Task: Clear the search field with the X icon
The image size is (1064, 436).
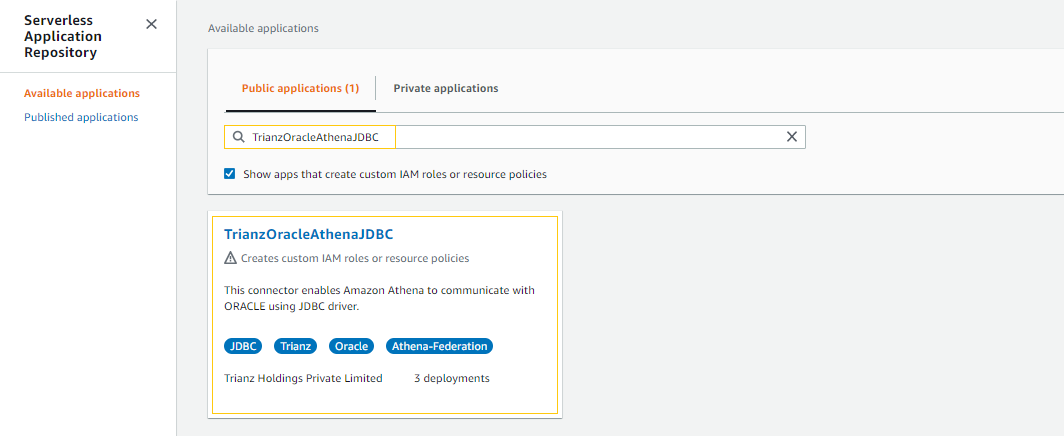Action: point(791,137)
